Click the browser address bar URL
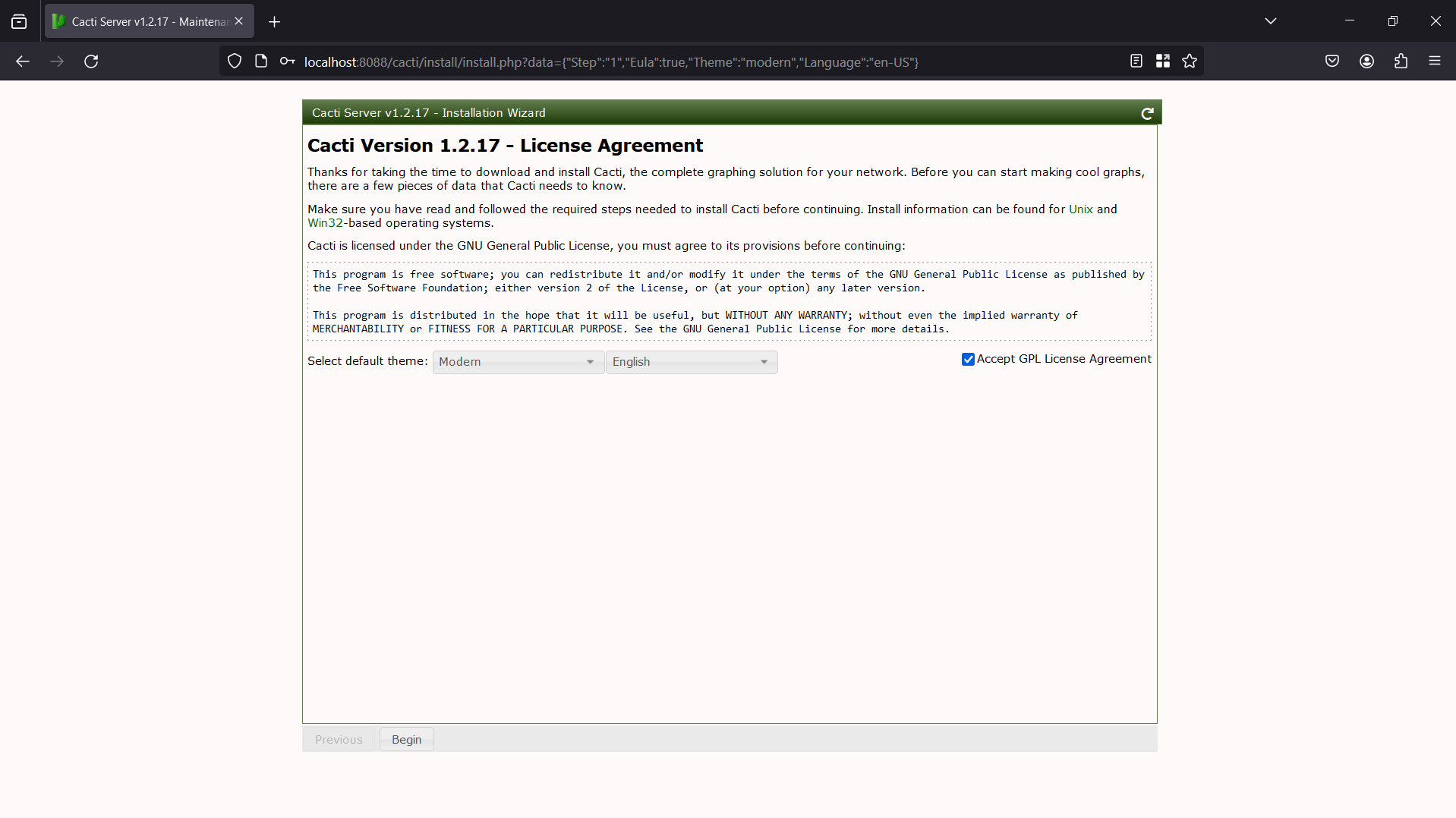Image resolution: width=1456 pixels, height=818 pixels. pyautogui.click(x=611, y=62)
